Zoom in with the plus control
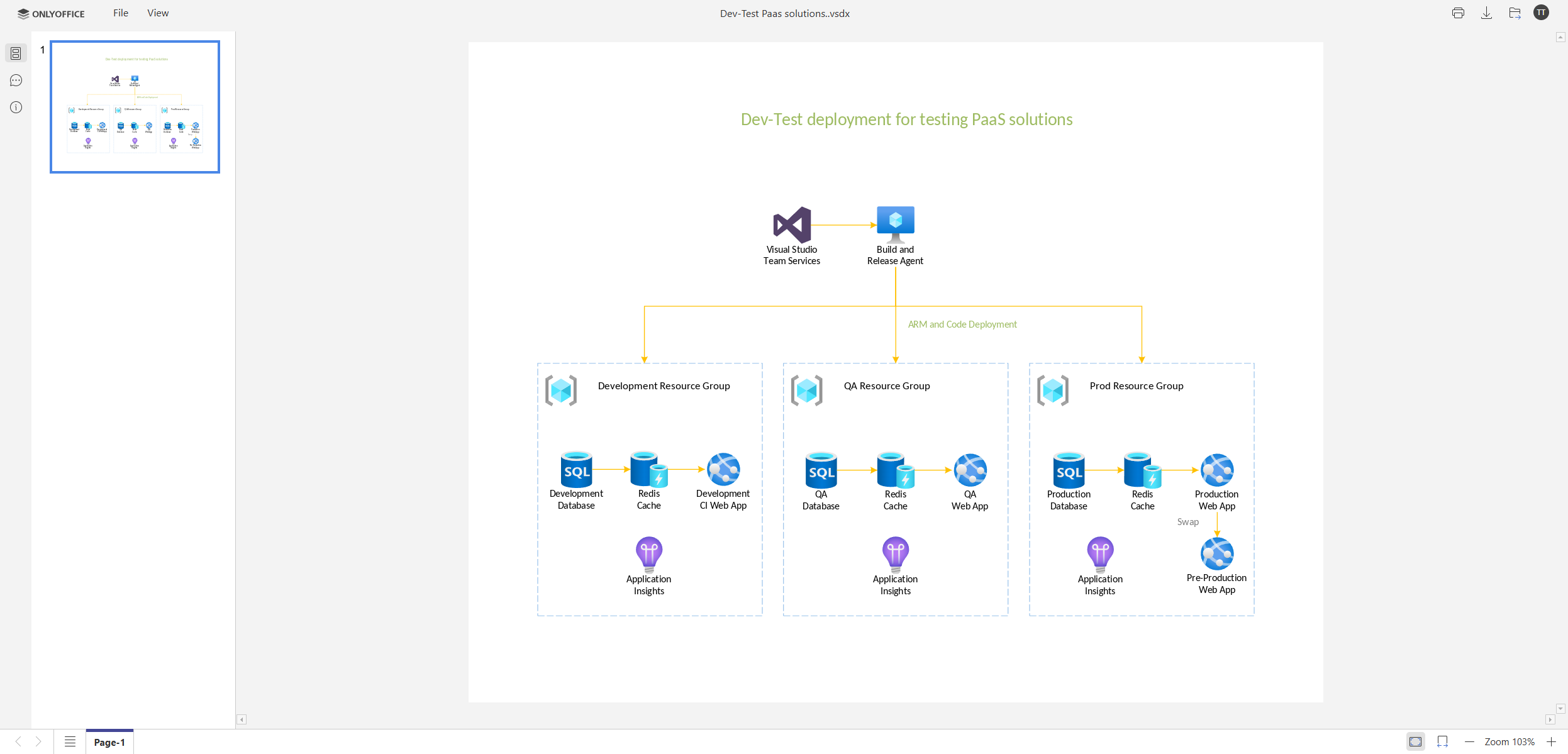This screenshot has height=754, width=1568. (x=1551, y=742)
